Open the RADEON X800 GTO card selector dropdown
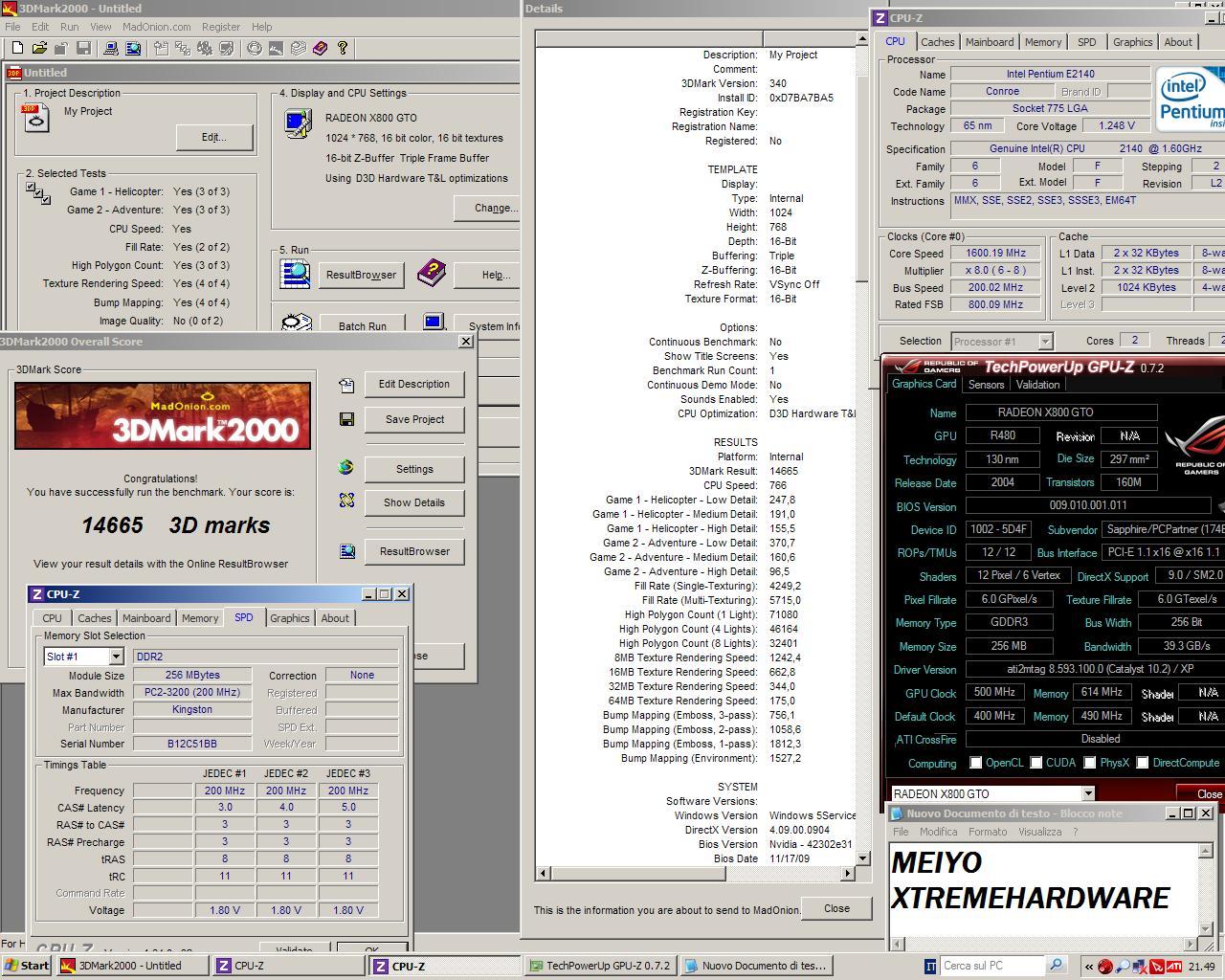 point(1087,793)
